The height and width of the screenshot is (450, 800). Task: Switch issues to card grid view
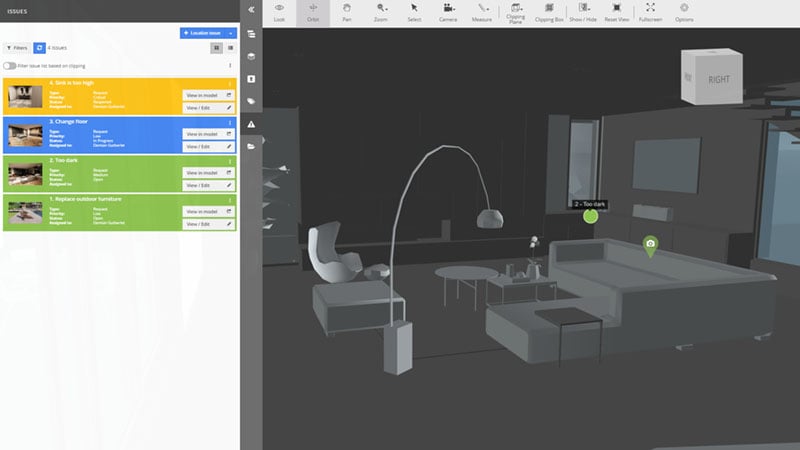216,48
